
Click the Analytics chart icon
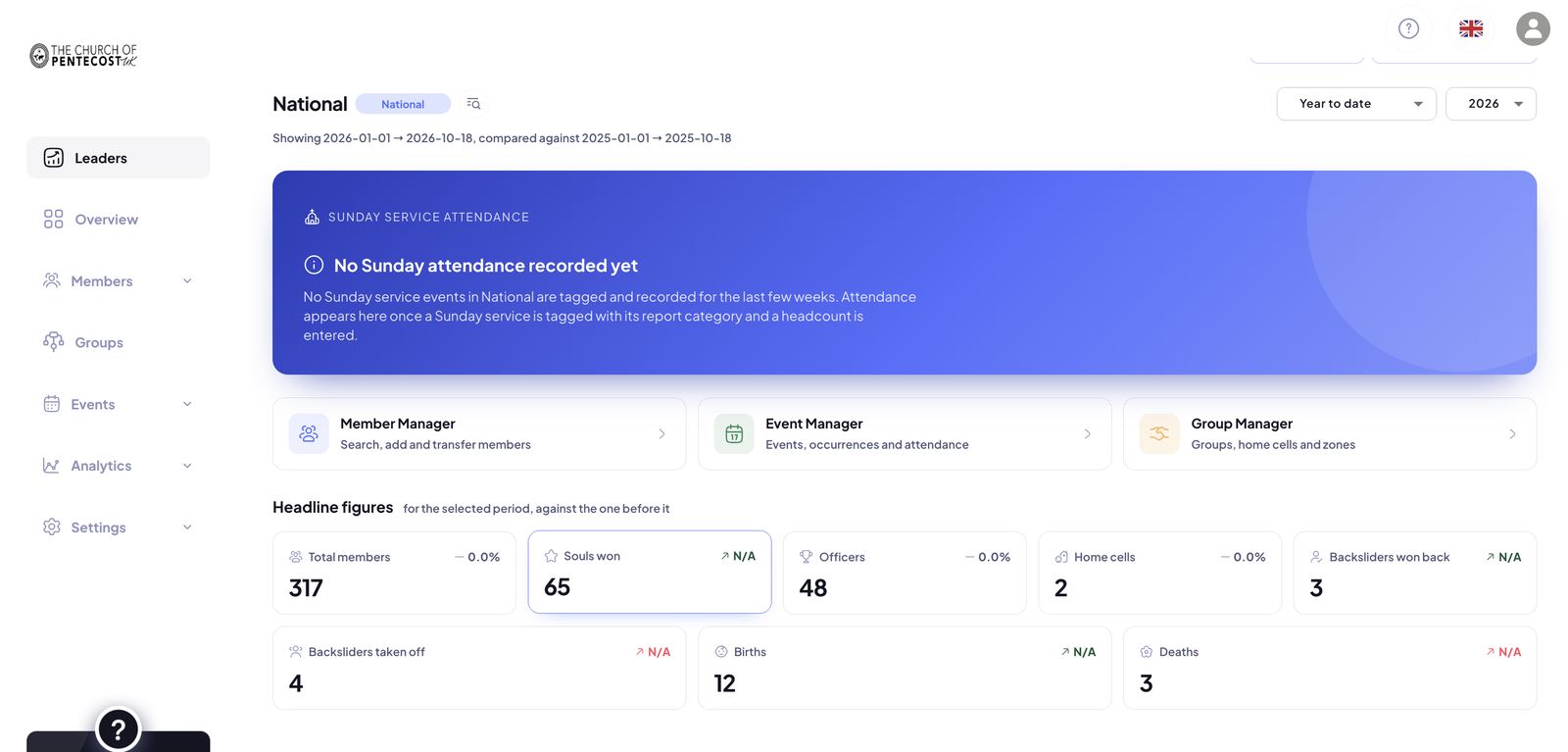pos(51,466)
